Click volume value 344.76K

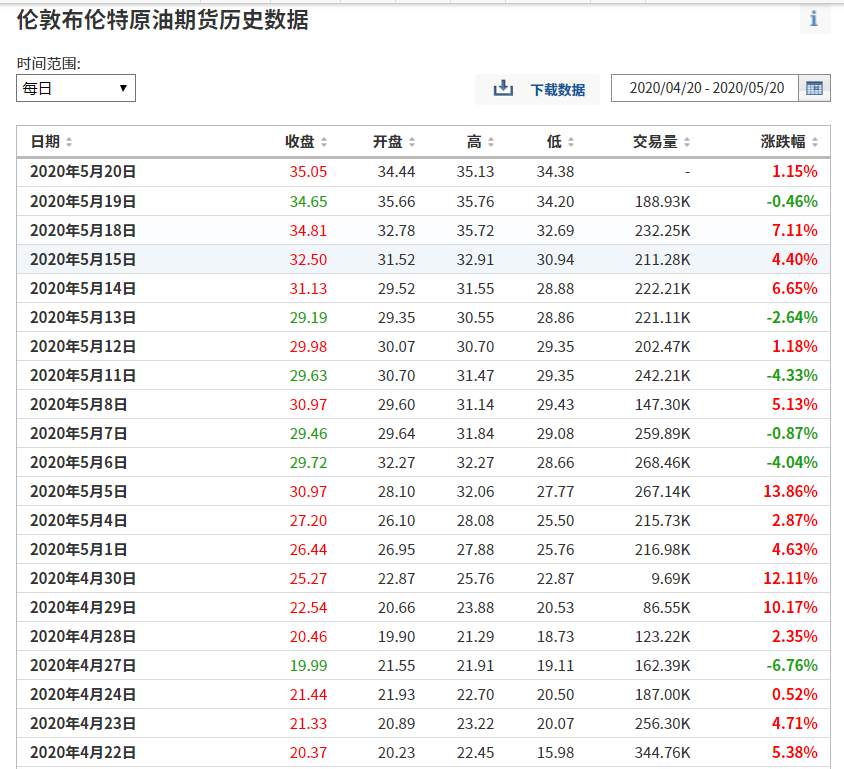pos(663,753)
